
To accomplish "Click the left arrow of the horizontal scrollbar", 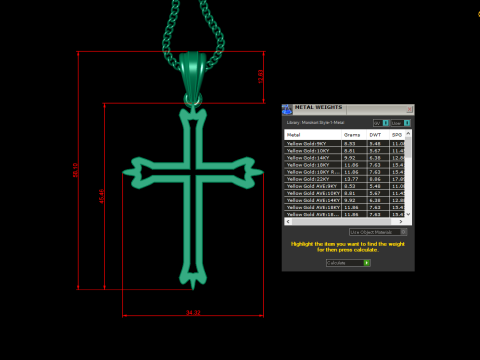I will [288, 221].
